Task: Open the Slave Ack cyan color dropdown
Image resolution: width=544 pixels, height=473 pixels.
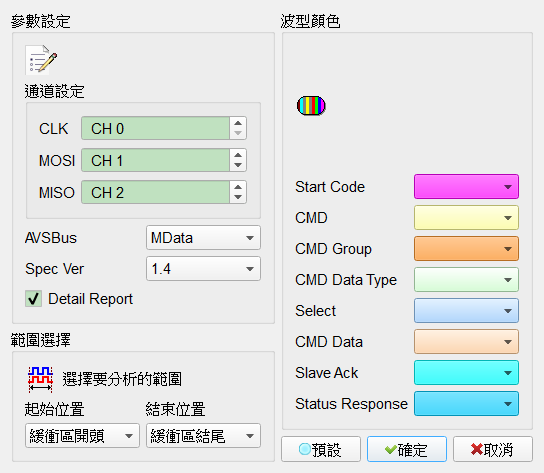Action: click(x=466, y=373)
